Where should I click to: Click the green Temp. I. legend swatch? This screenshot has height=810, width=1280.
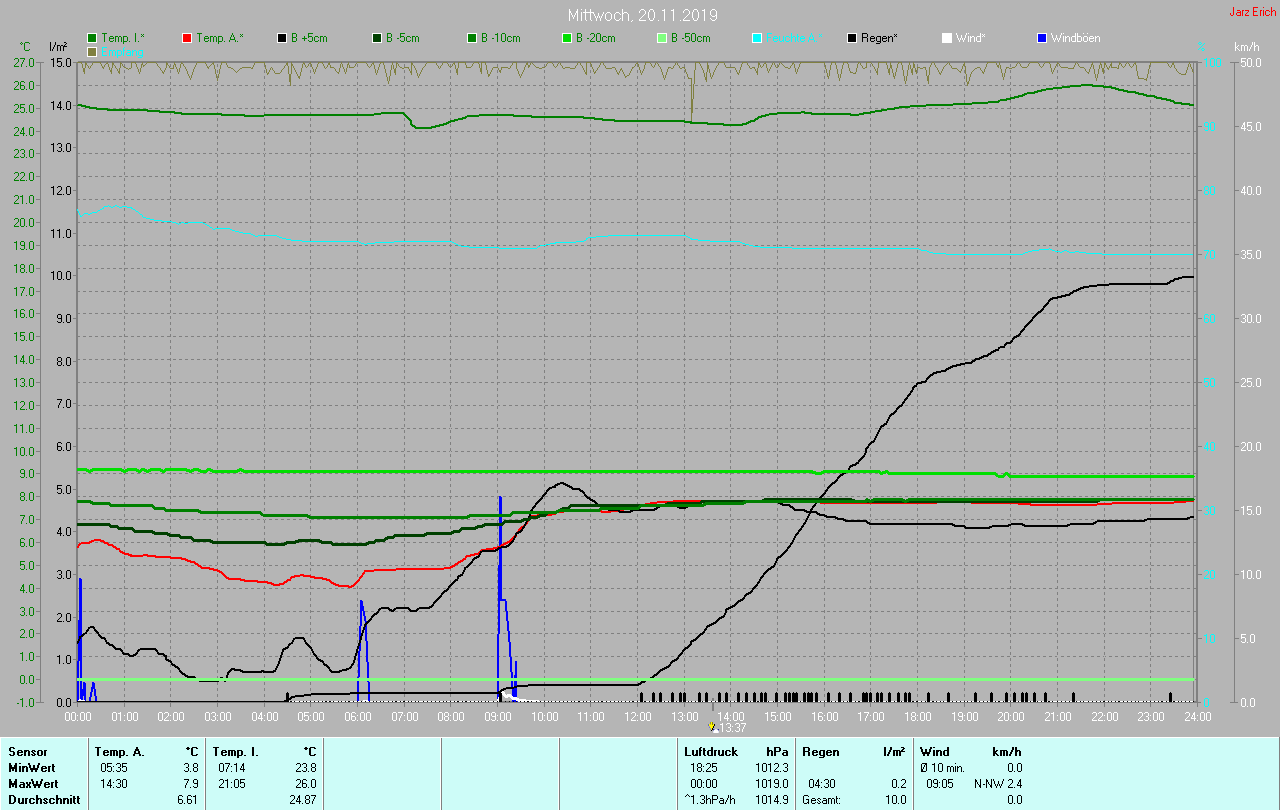93,38
